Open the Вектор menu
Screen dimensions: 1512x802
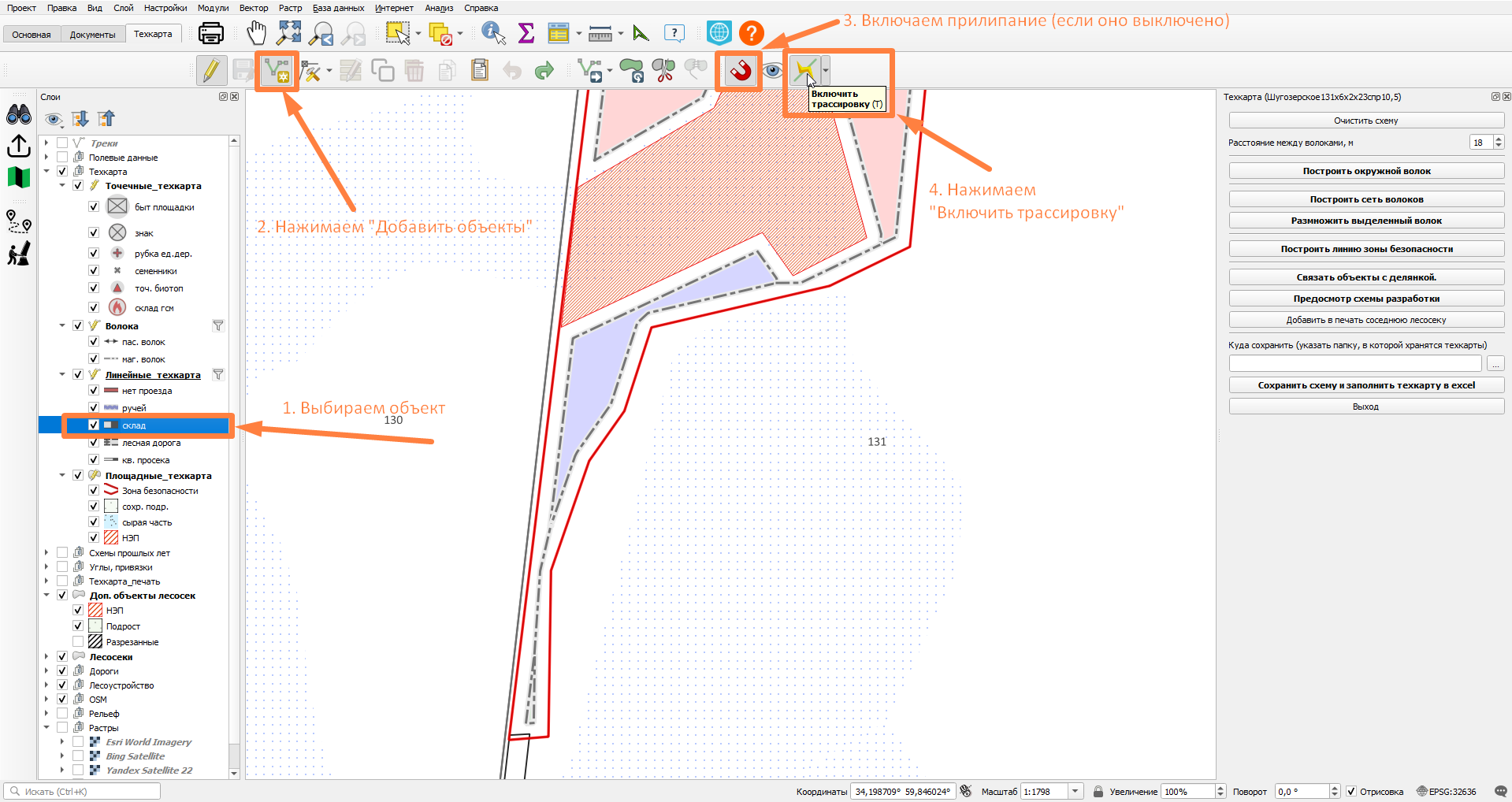click(x=254, y=8)
